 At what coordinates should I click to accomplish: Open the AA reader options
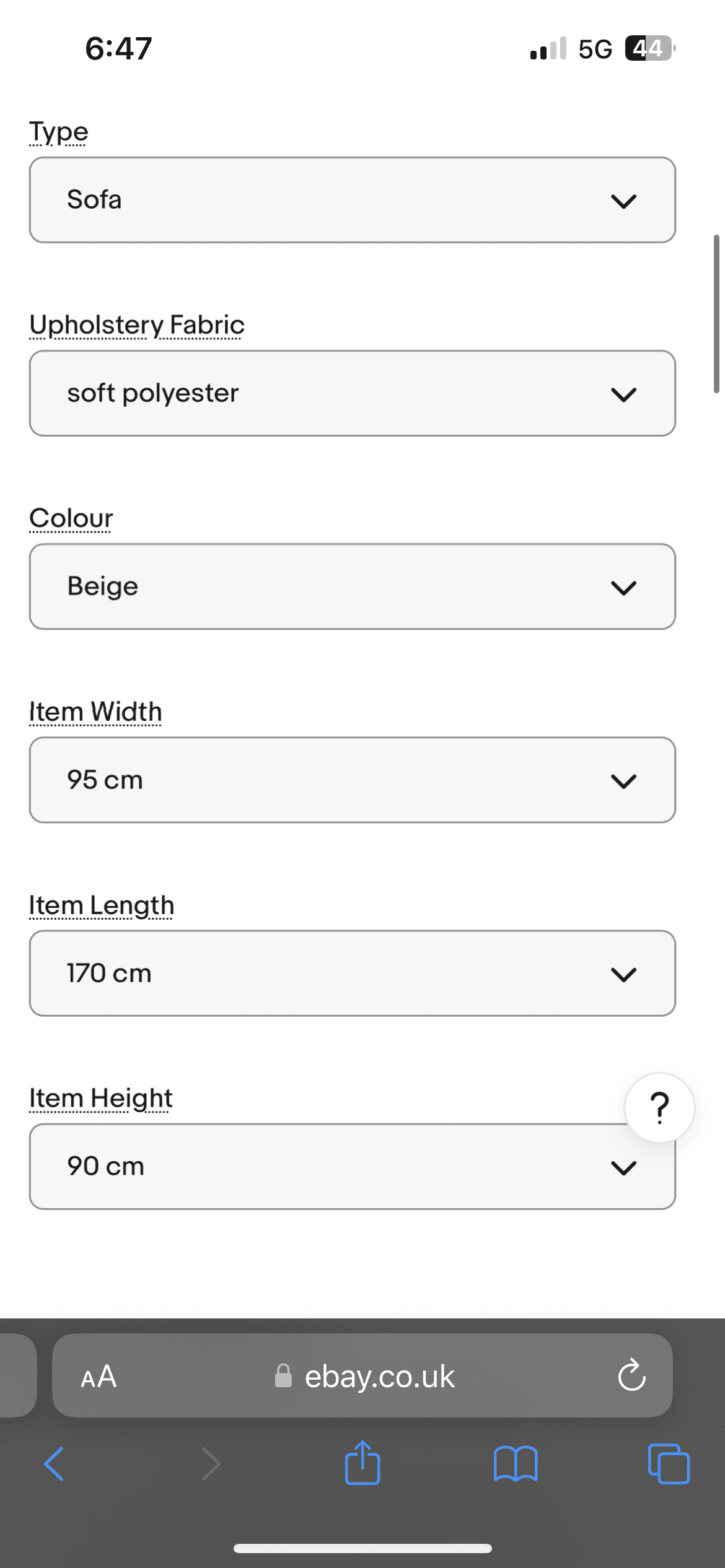(x=99, y=1377)
